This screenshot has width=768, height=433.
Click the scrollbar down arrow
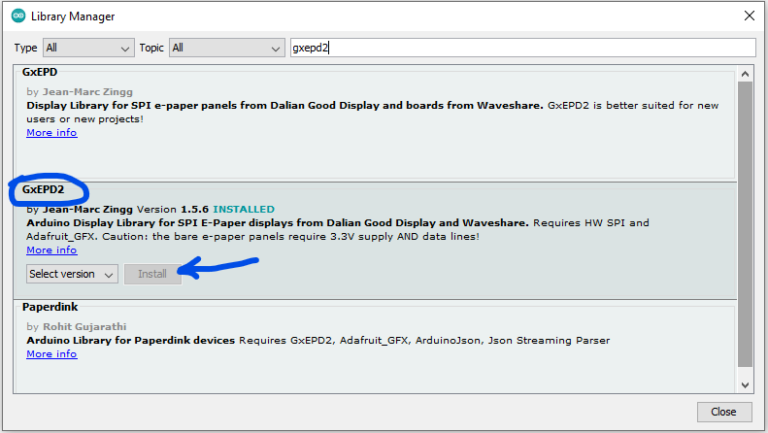[x=746, y=385]
